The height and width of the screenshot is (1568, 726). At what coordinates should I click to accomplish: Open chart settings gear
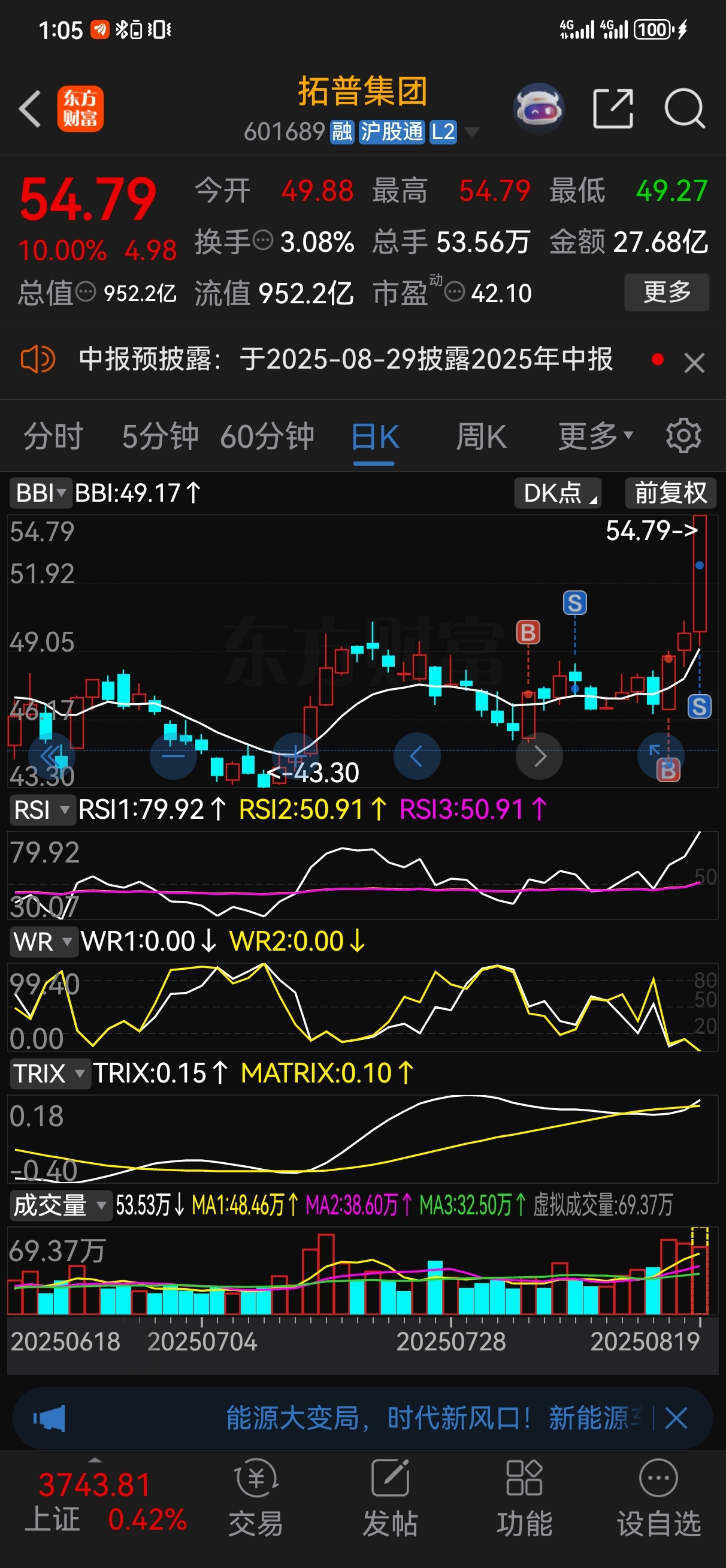click(683, 436)
